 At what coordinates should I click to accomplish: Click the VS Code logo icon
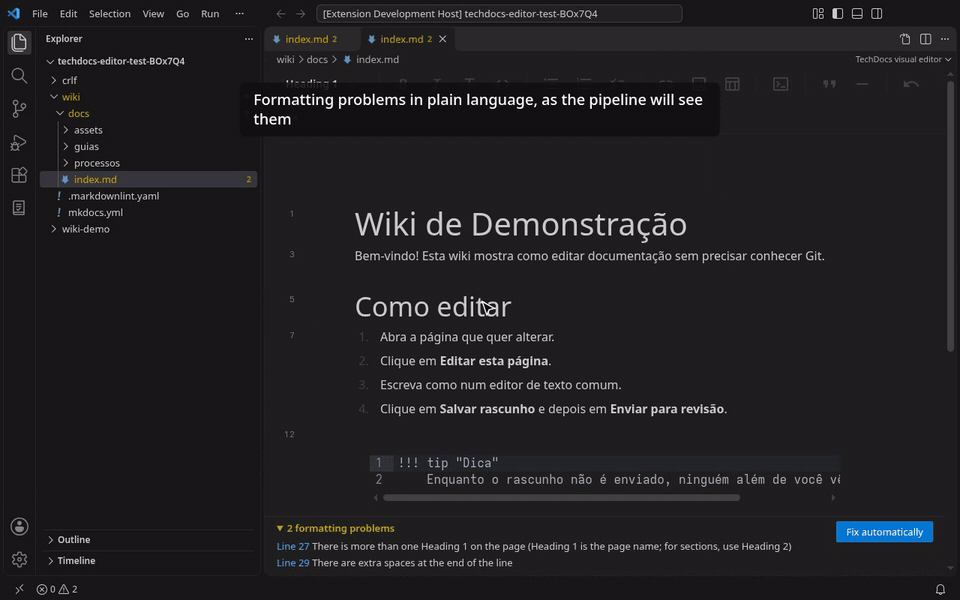[13, 13]
